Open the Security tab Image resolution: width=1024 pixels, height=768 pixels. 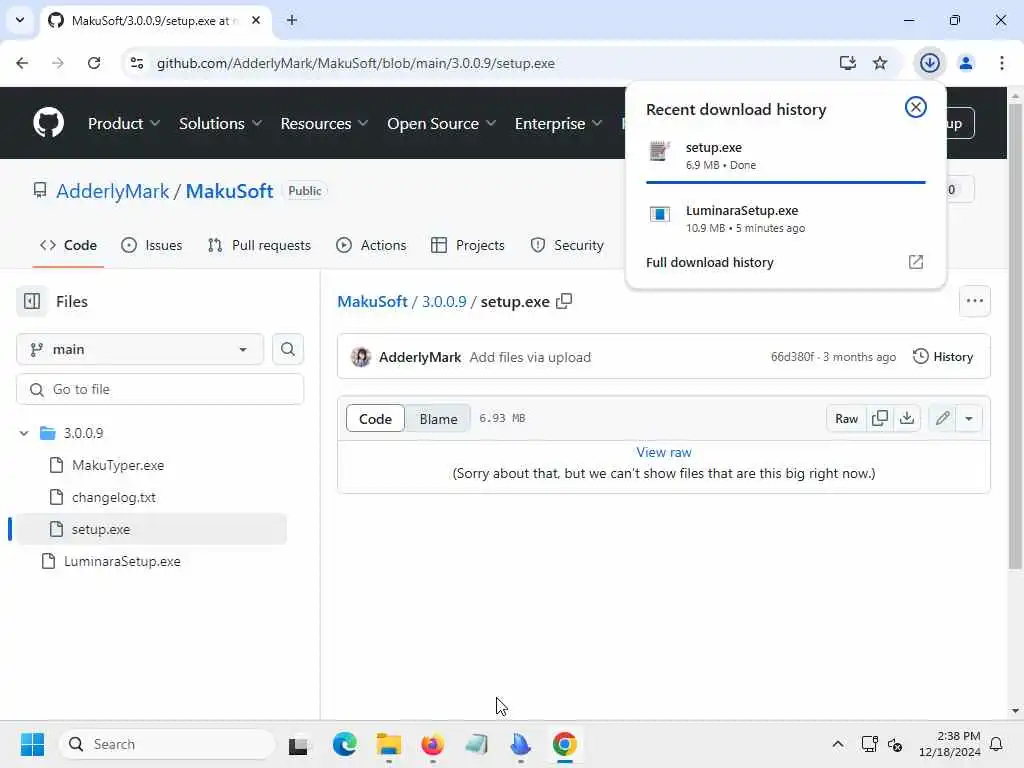coord(566,246)
